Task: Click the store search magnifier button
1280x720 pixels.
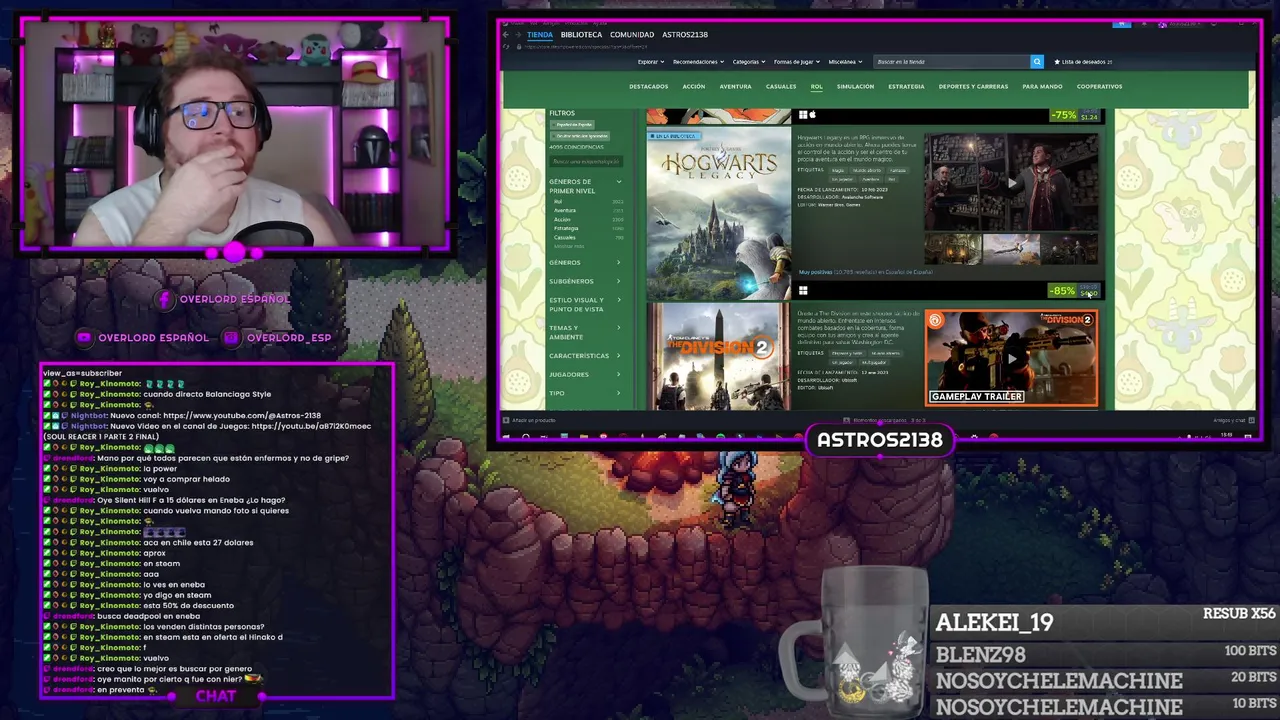Action: [1037, 62]
